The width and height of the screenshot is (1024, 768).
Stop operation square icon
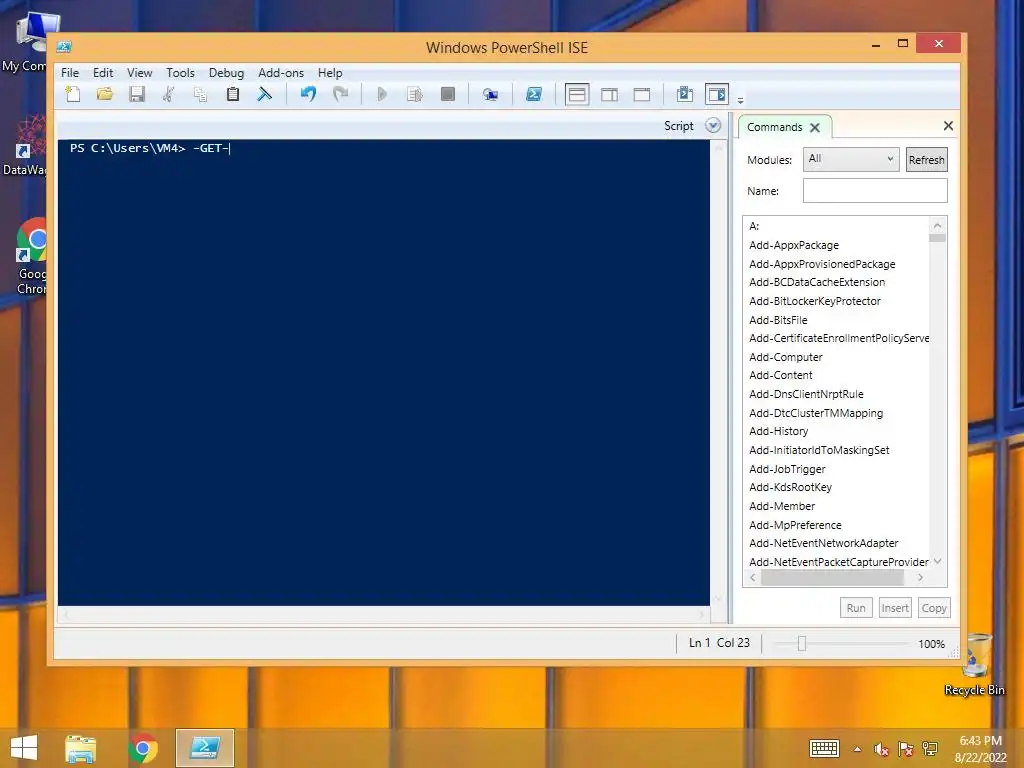[x=447, y=94]
